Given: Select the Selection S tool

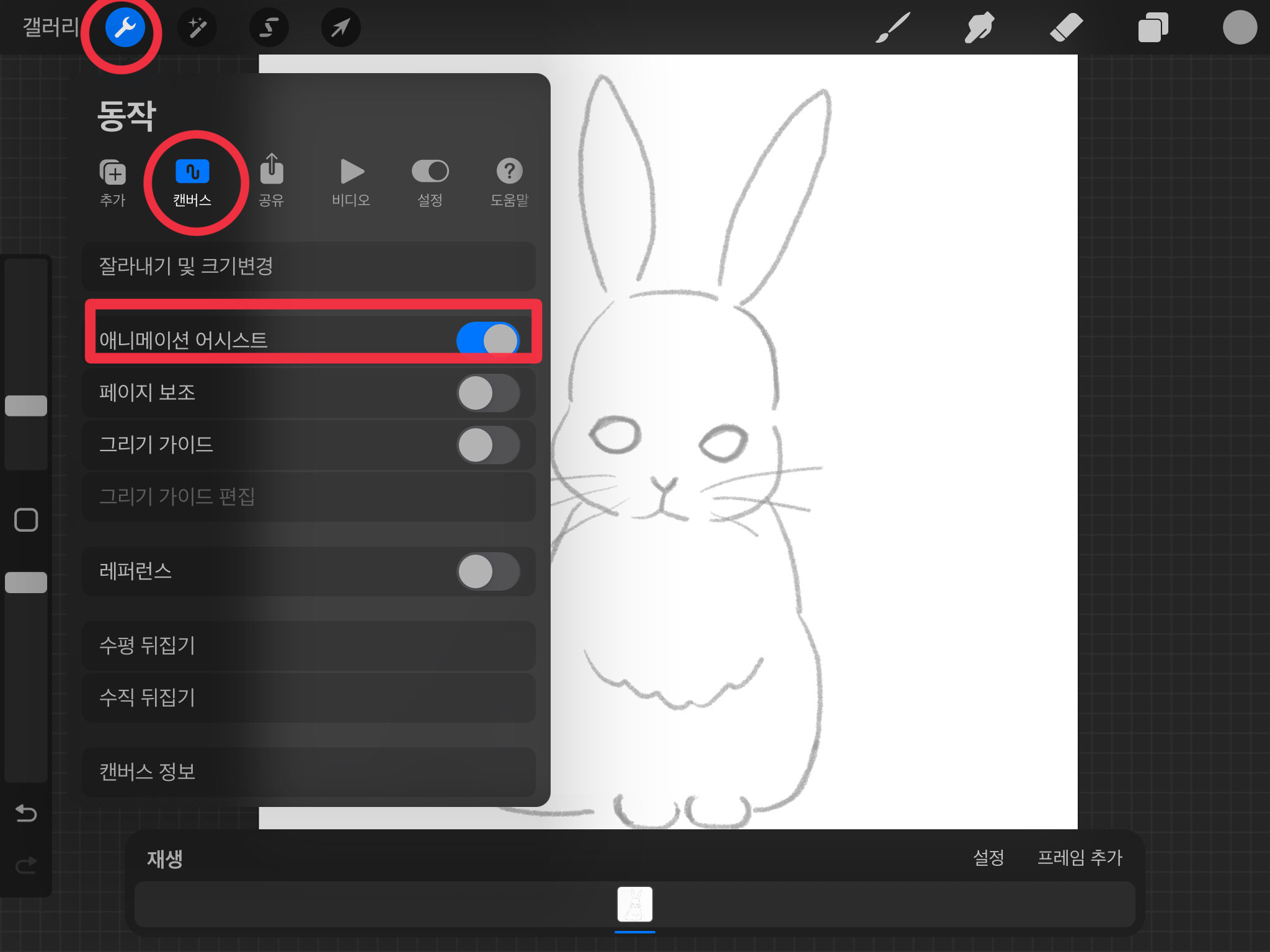Looking at the screenshot, I should coord(269,28).
